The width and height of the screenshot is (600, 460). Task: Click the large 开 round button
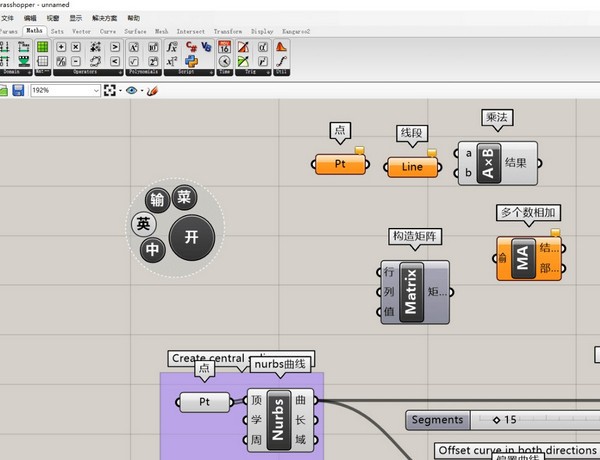[192, 237]
